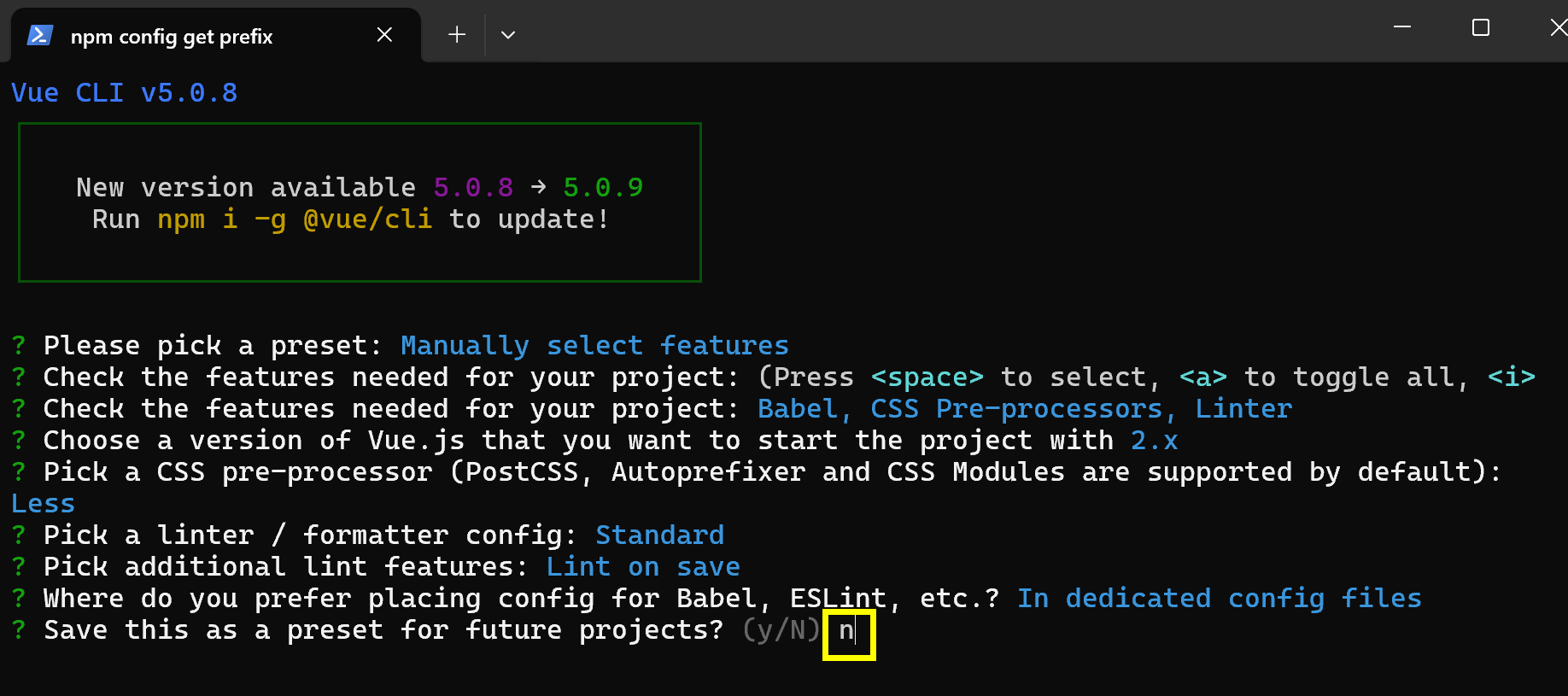Click '<space>' key hint text
This screenshot has width=1568, height=696.
(927, 377)
